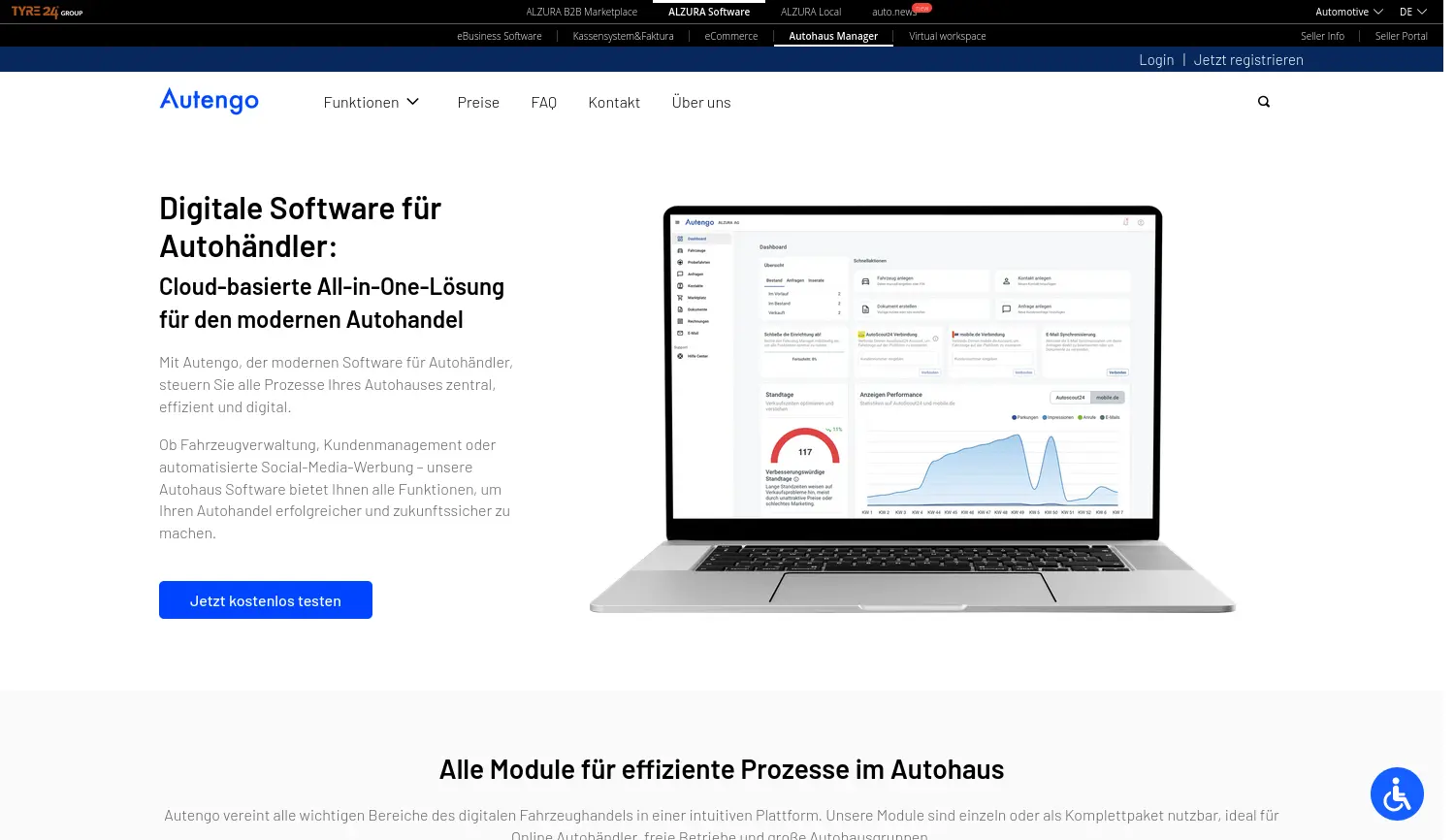Select the ALZURA Software tab

[708, 12]
